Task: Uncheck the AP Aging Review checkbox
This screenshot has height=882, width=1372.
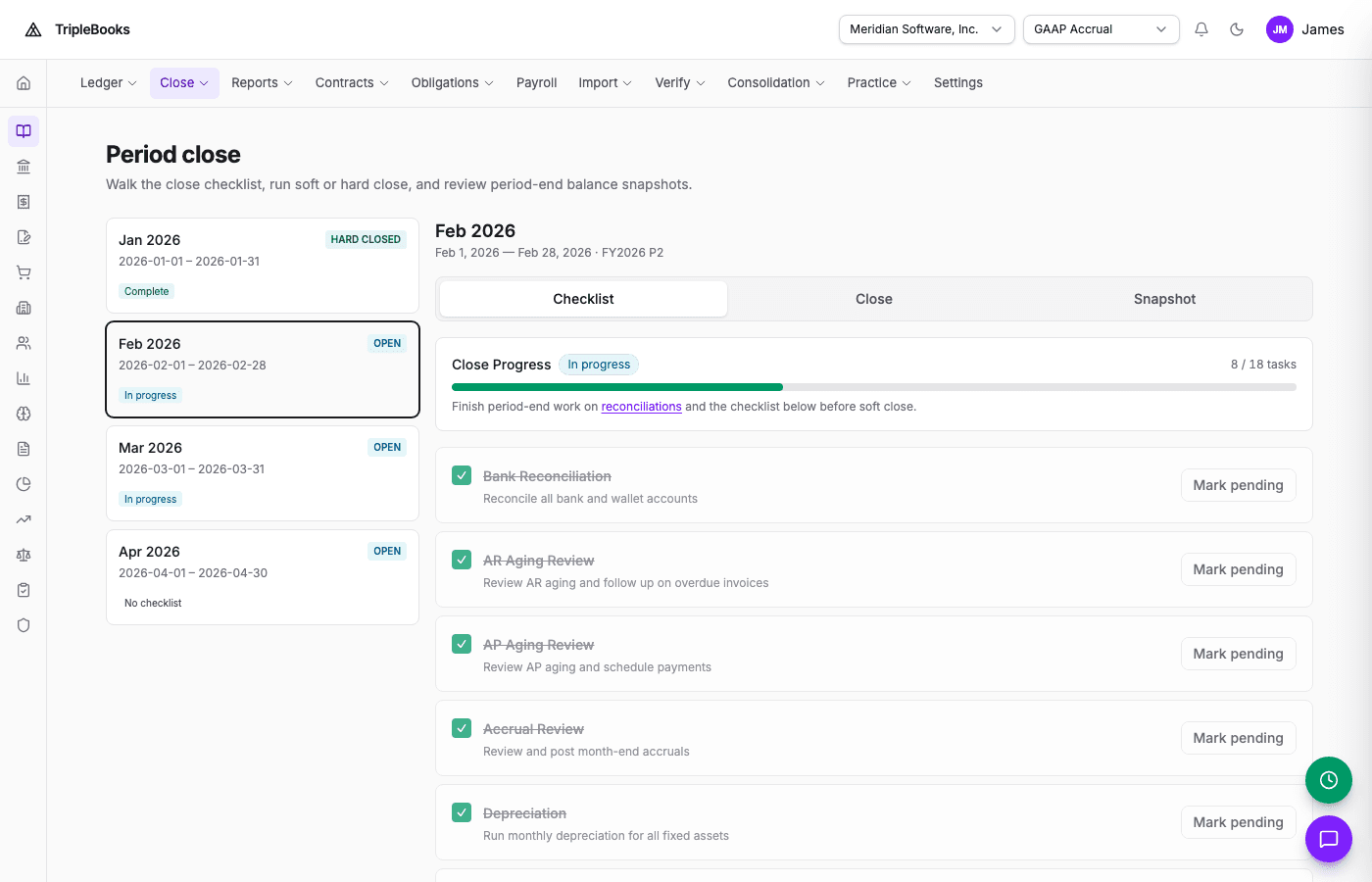Action: click(462, 644)
